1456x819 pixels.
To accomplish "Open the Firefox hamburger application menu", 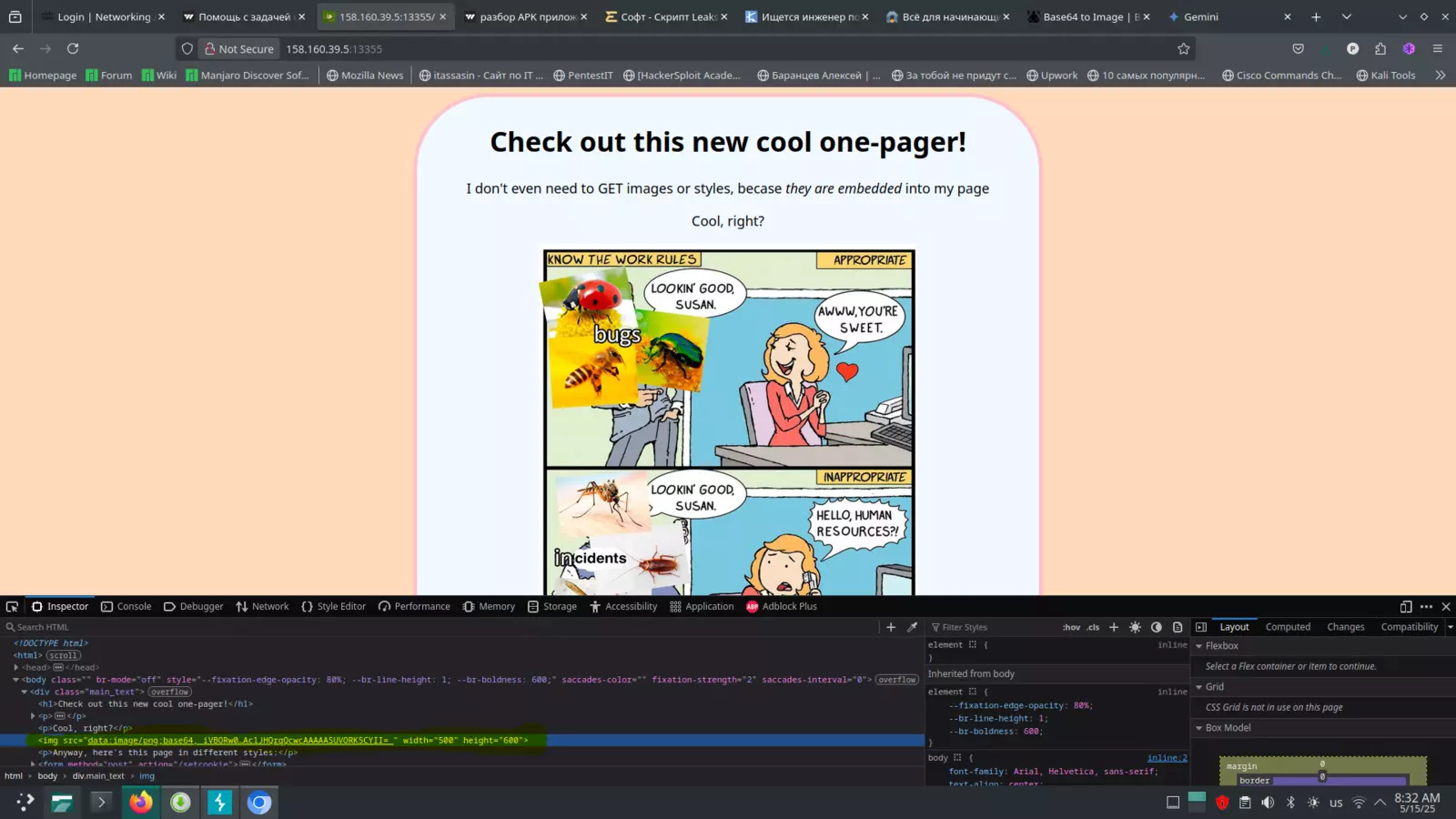I will [x=1438, y=49].
